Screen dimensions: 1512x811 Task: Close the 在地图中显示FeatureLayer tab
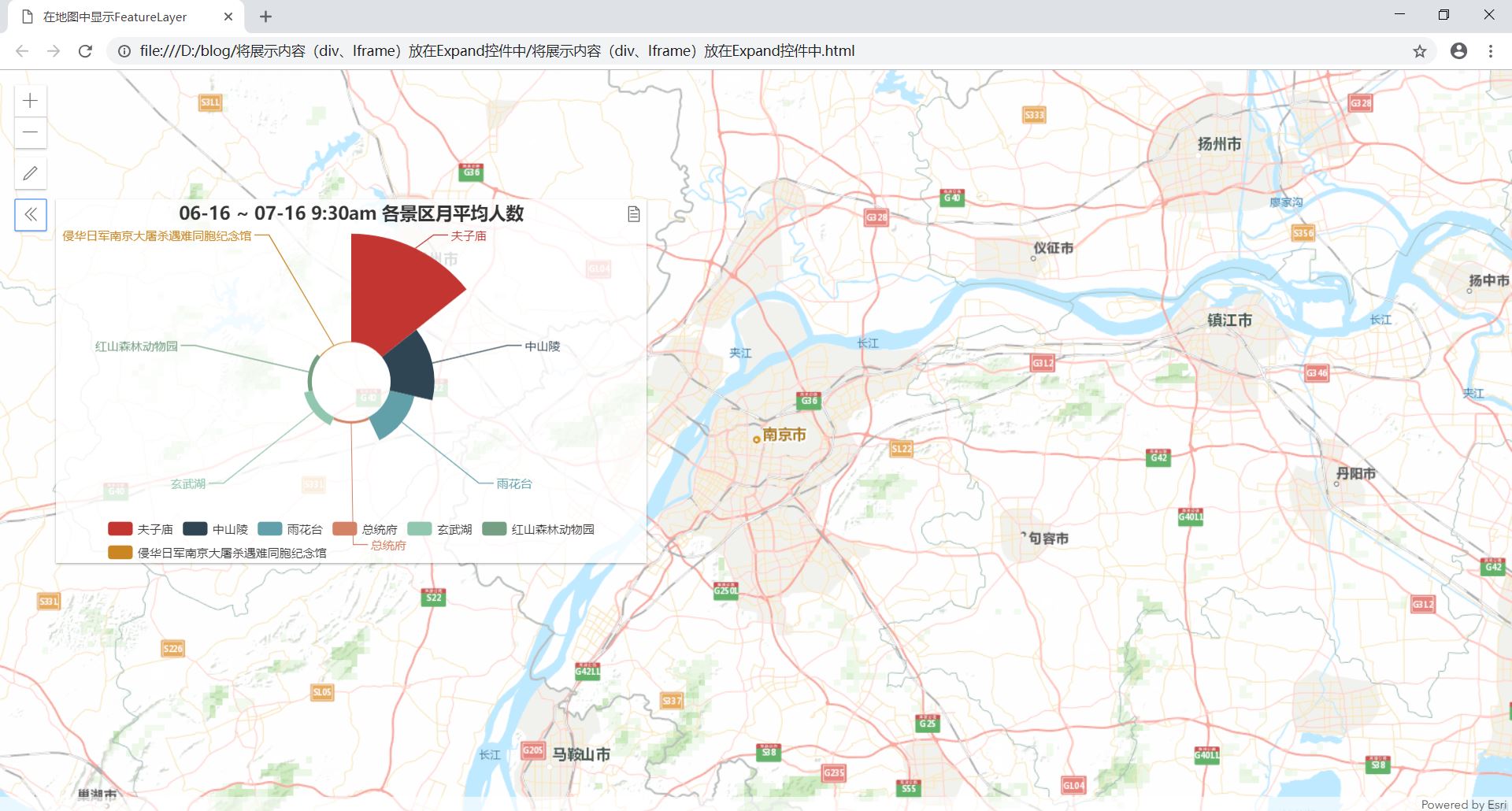click(228, 17)
